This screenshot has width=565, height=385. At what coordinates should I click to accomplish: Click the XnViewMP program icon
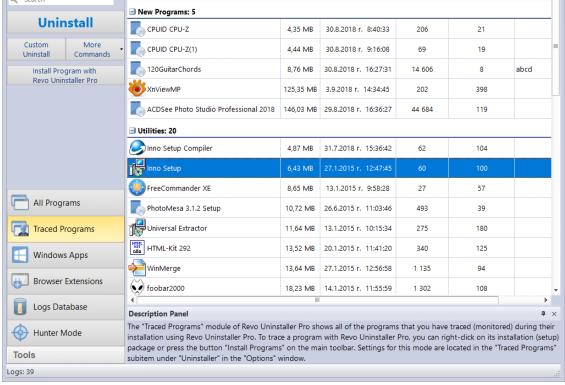coord(137,89)
